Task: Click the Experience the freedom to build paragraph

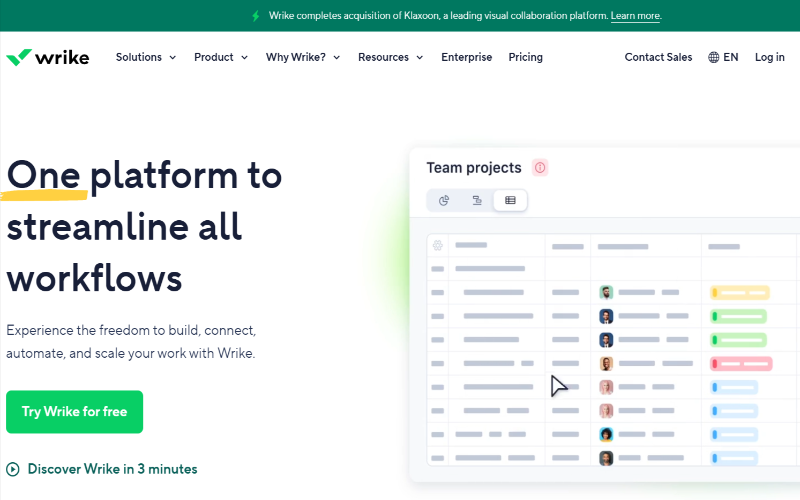Action: 131,341
